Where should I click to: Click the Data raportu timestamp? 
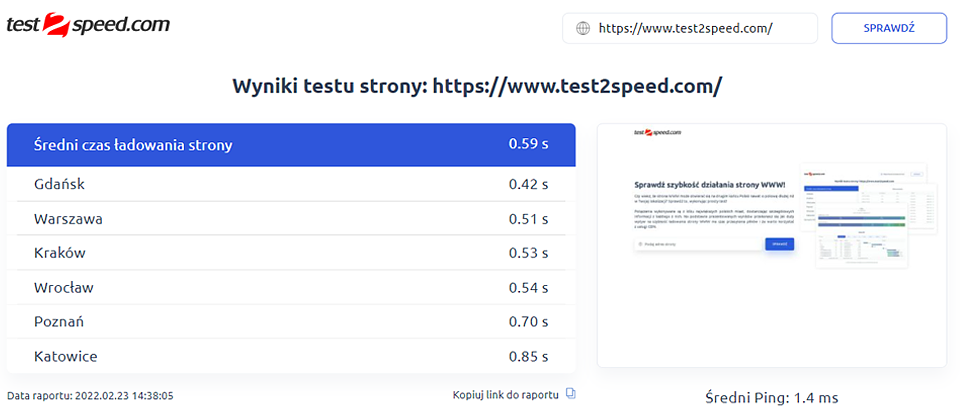[x=91, y=395]
